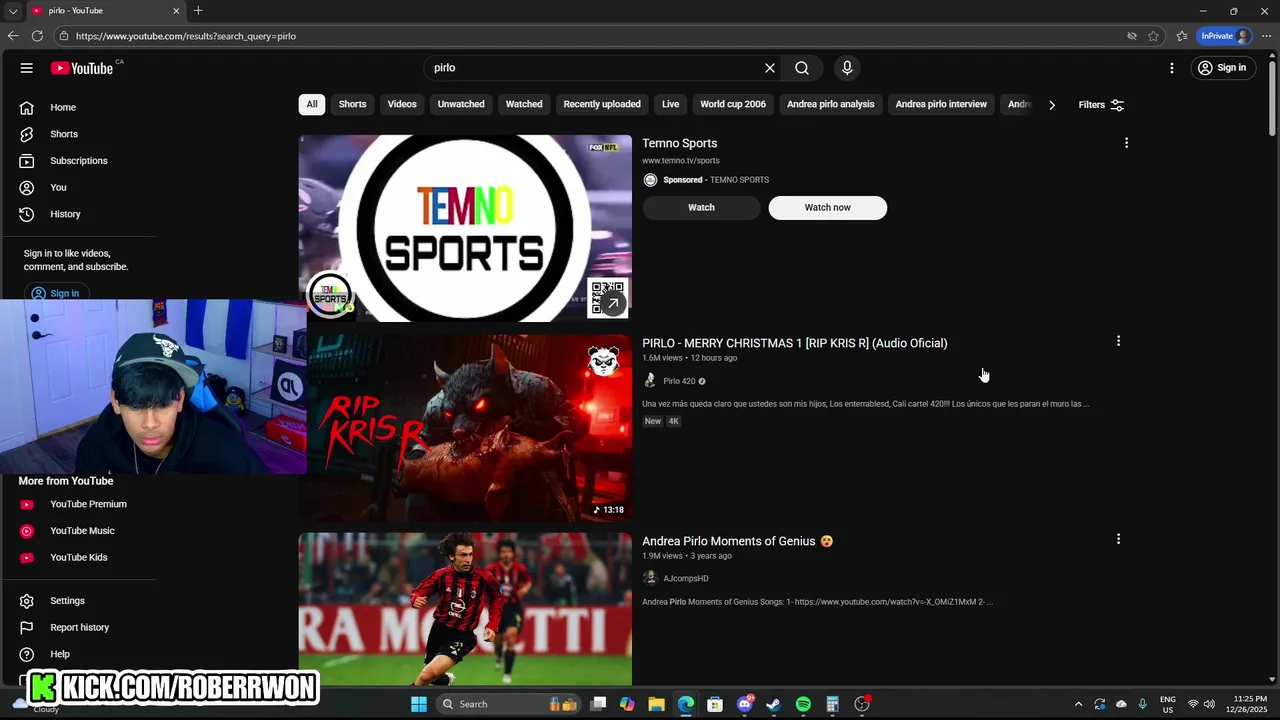
Task: Open Spotify from the taskbar
Action: pos(803,704)
